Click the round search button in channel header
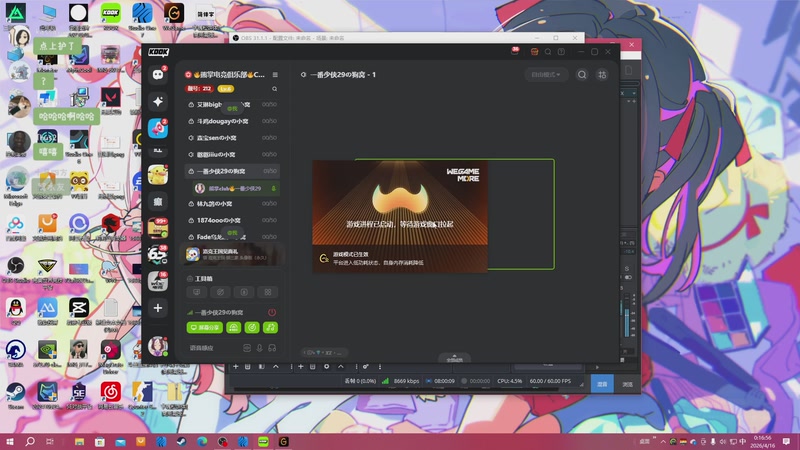 tap(582, 75)
